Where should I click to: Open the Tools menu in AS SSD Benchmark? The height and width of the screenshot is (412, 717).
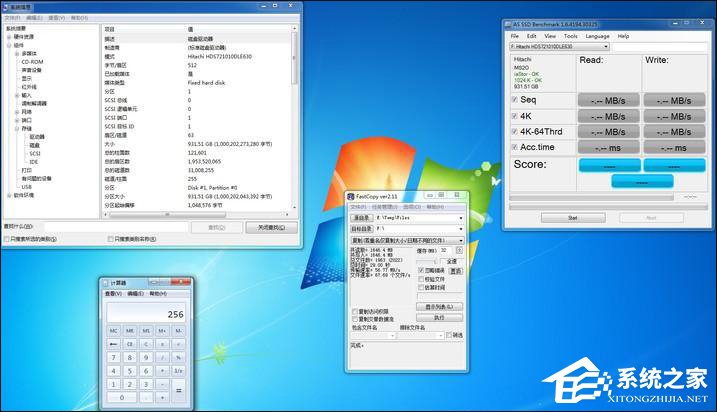tap(570, 36)
